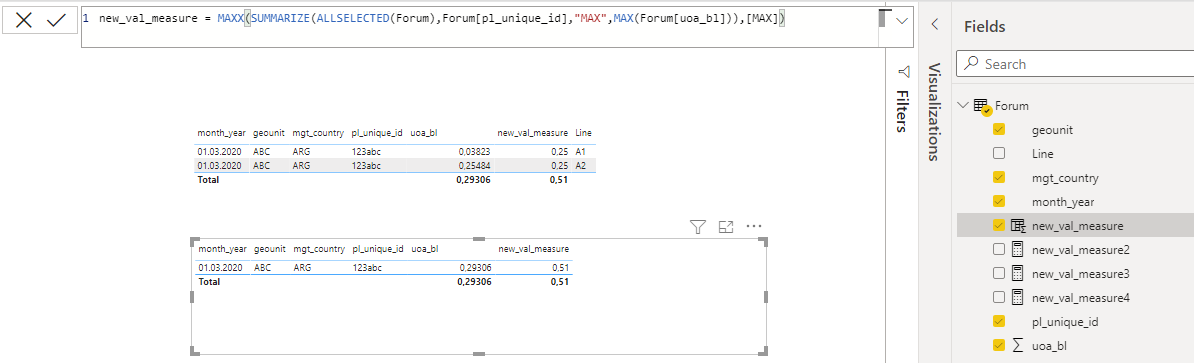Select the mgt_country field name

(x=1065, y=178)
